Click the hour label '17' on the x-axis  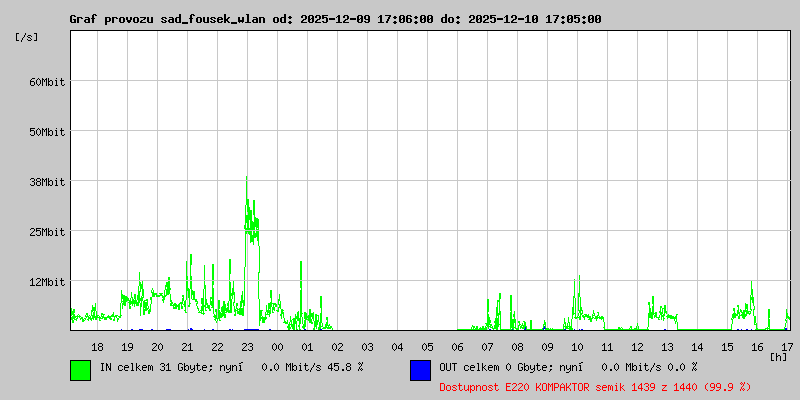coord(787,347)
